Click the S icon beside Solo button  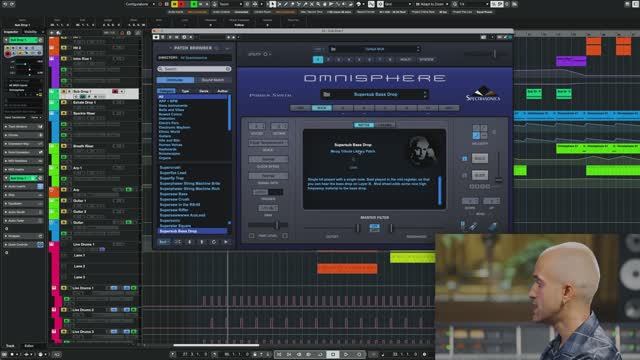(x=464, y=158)
